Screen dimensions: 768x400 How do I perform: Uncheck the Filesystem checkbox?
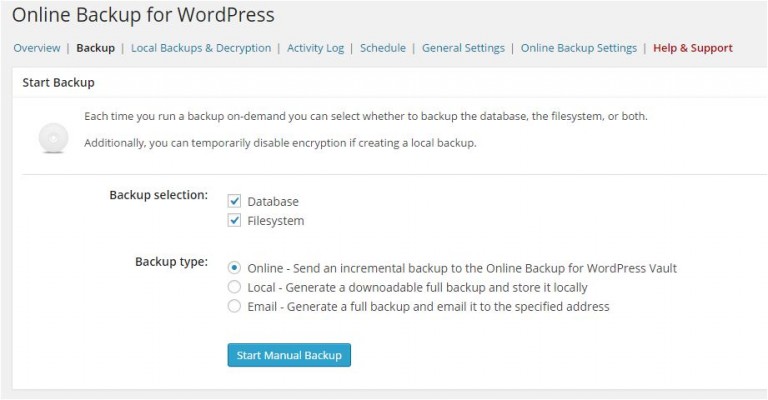click(x=235, y=221)
